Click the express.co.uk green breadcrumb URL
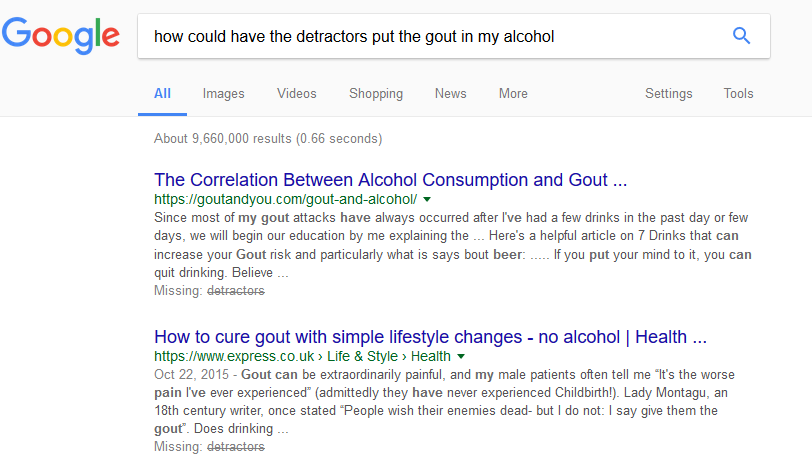 point(302,356)
